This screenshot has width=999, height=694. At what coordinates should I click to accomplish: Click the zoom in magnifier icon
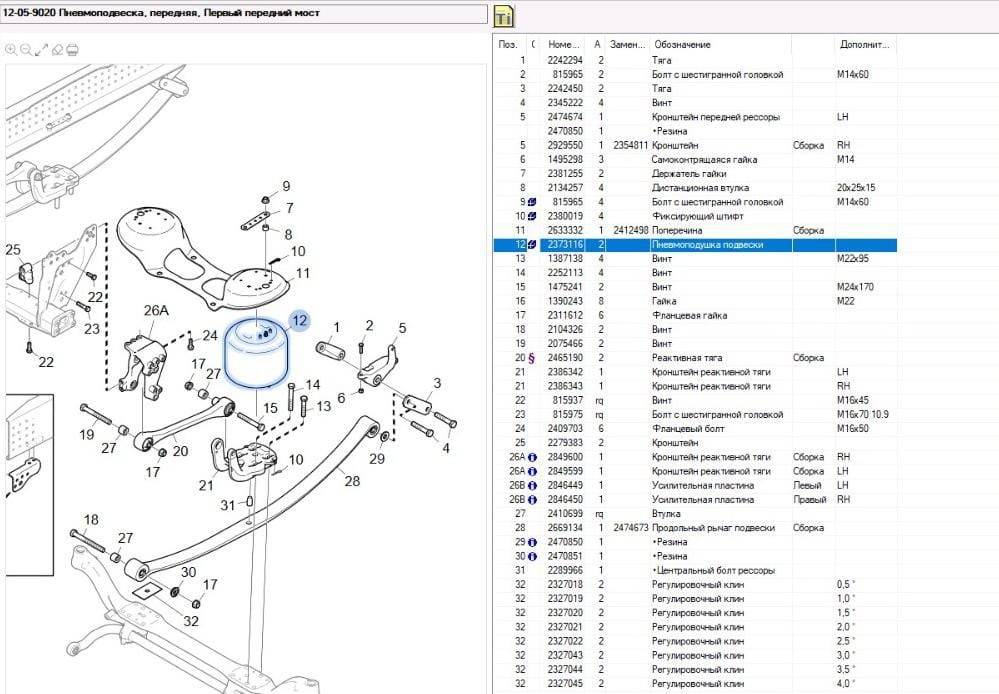click(x=10, y=48)
